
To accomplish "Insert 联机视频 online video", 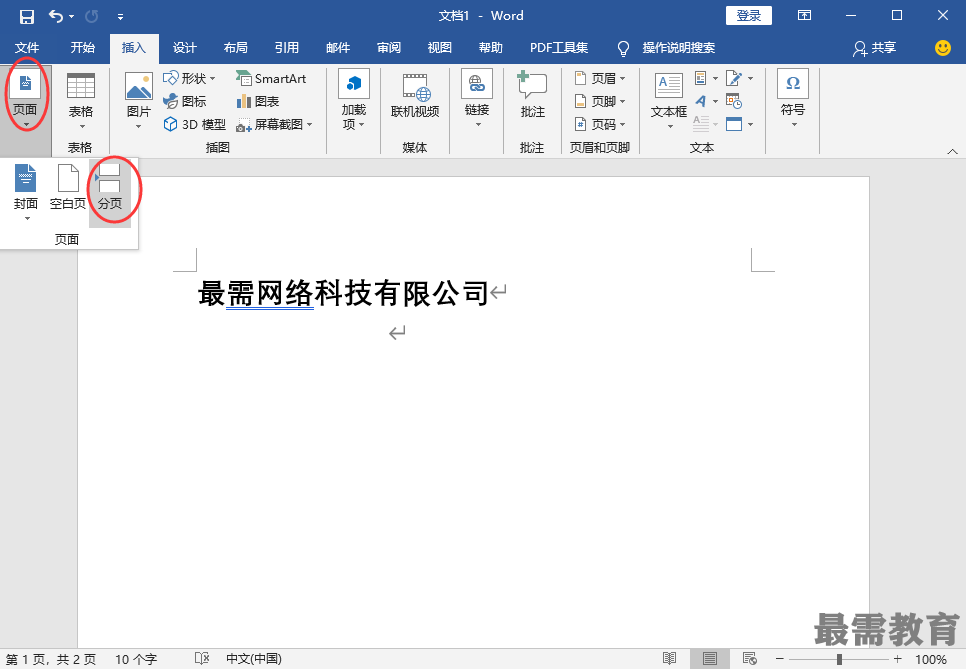I will [x=415, y=95].
